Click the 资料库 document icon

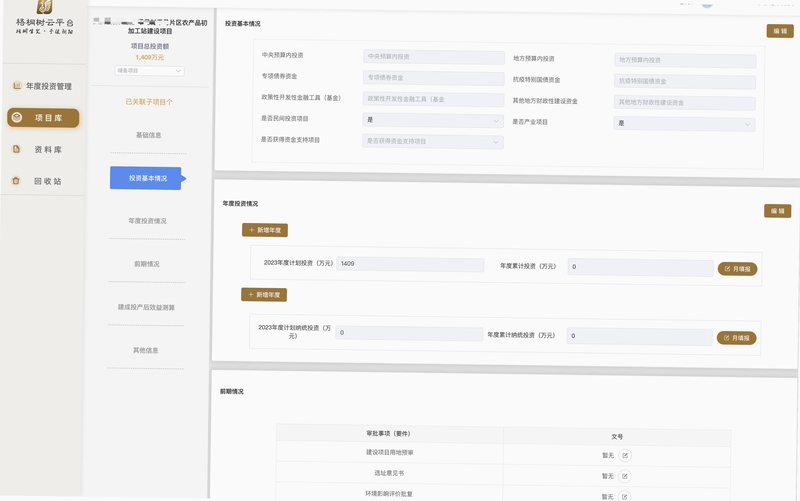point(16,149)
